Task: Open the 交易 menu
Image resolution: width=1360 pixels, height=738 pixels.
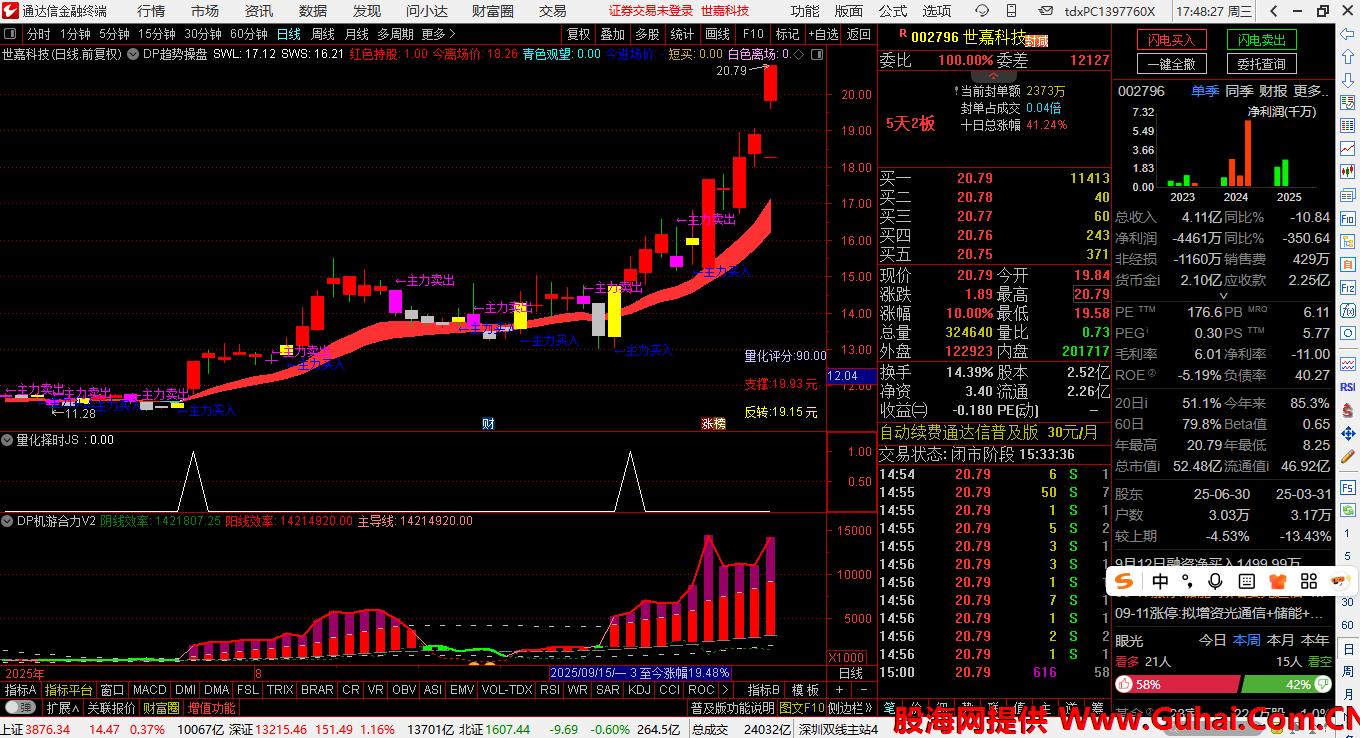Action: [552, 11]
